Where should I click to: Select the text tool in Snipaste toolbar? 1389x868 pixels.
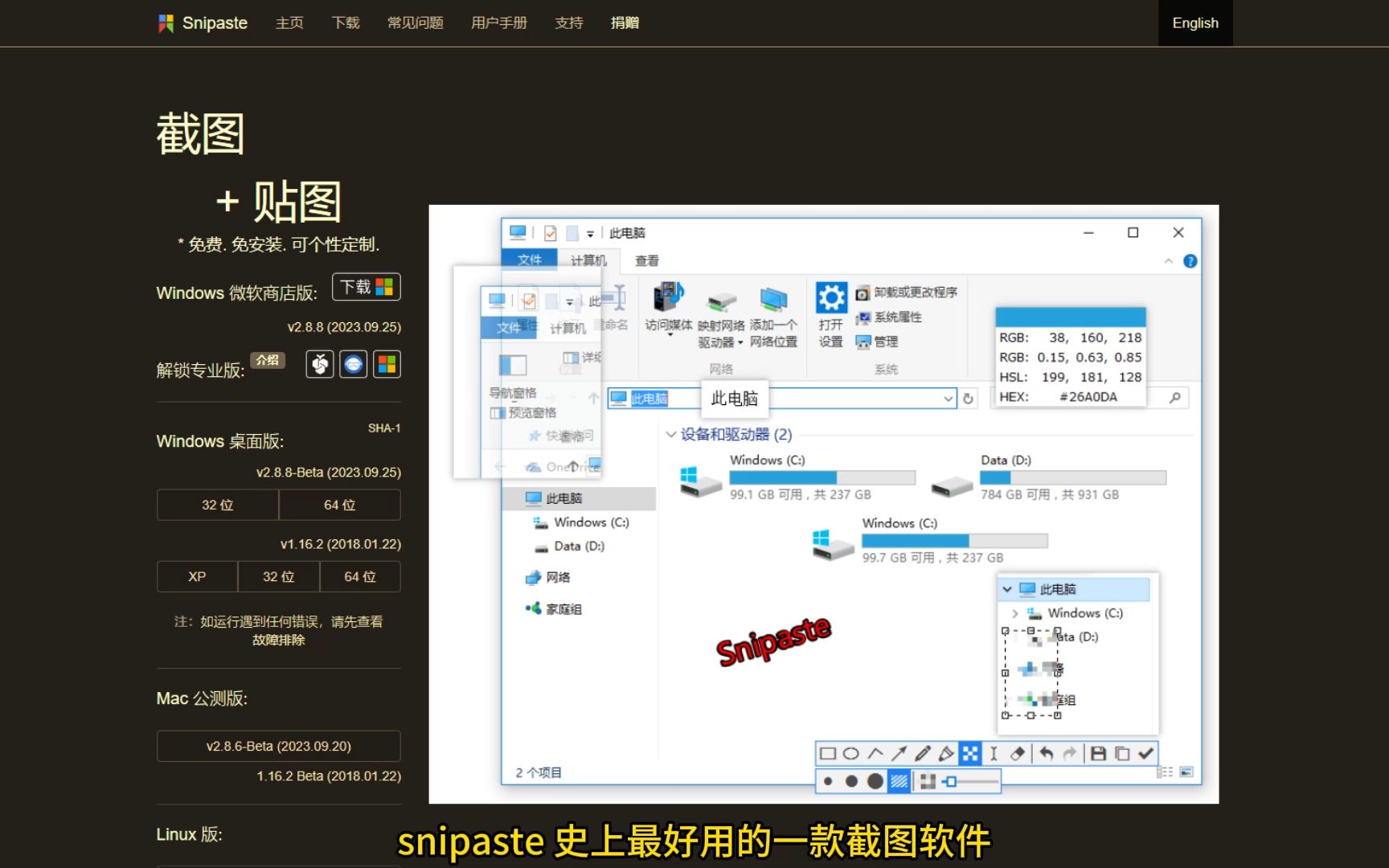click(994, 753)
